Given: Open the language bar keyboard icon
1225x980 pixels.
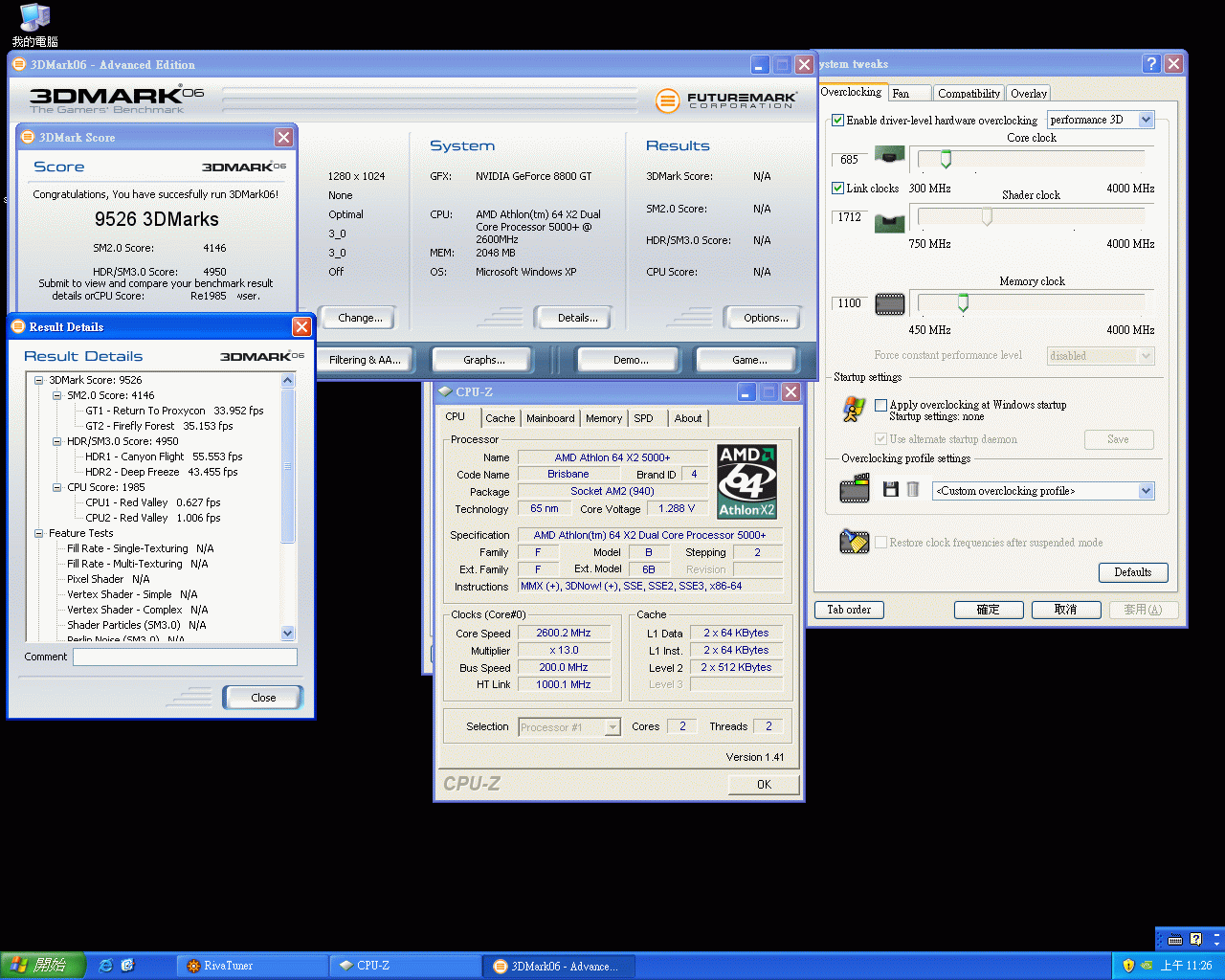Looking at the screenshot, I should point(1175,939).
